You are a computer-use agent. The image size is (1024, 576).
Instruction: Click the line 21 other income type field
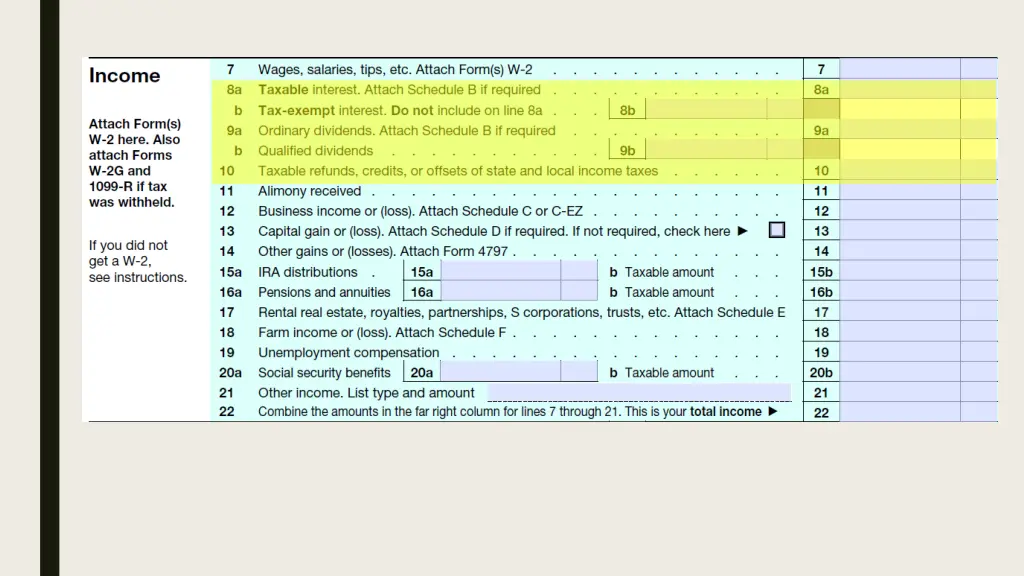(x=638, y=392)
